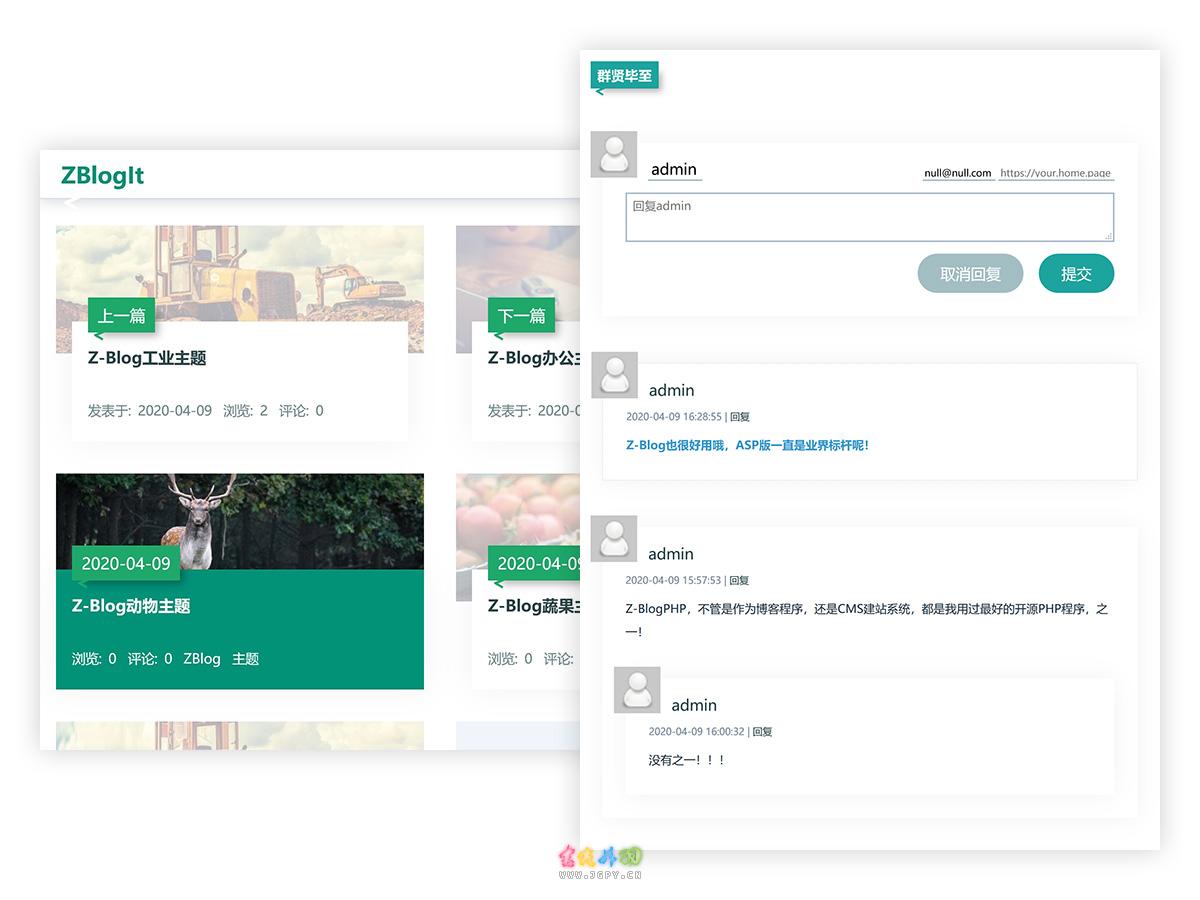Focus the admin name field in the reply form

click(675, 170)
